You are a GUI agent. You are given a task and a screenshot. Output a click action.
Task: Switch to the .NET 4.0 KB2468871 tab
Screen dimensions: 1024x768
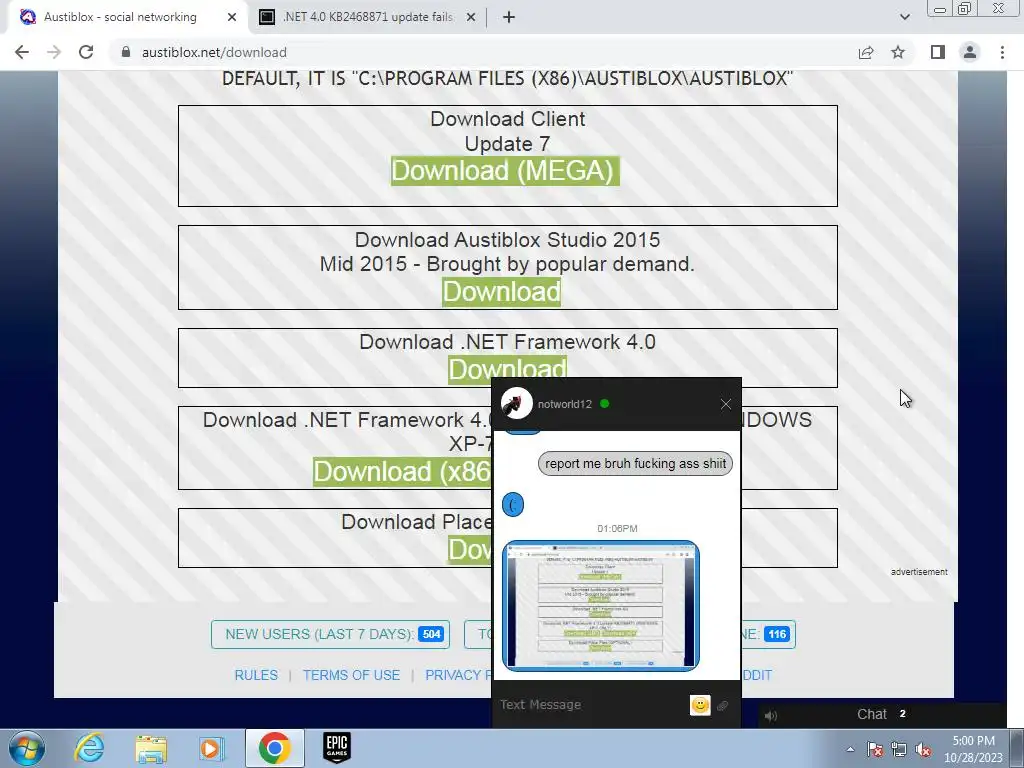point(368,17)
